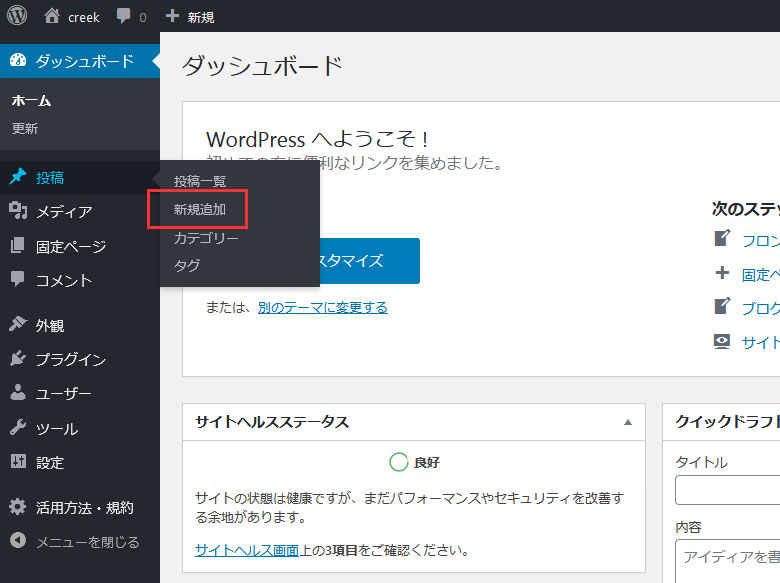Image resolution: width=780 pixels, height=583 pixels.
Task: Click WordPress へようこそ！ heading
Action: coord(318,139)
